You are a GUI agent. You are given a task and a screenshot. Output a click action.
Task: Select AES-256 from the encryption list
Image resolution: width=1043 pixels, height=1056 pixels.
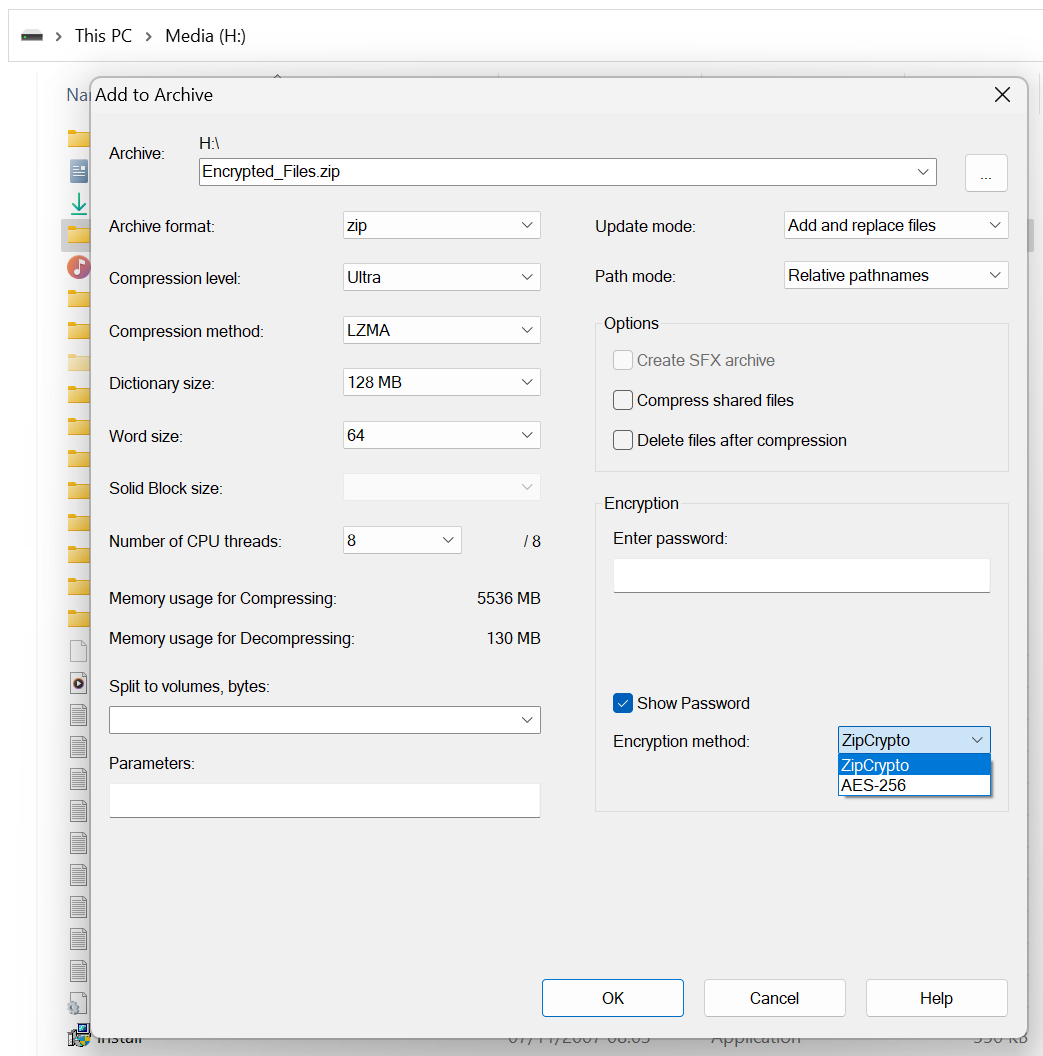tap(914, 785)
